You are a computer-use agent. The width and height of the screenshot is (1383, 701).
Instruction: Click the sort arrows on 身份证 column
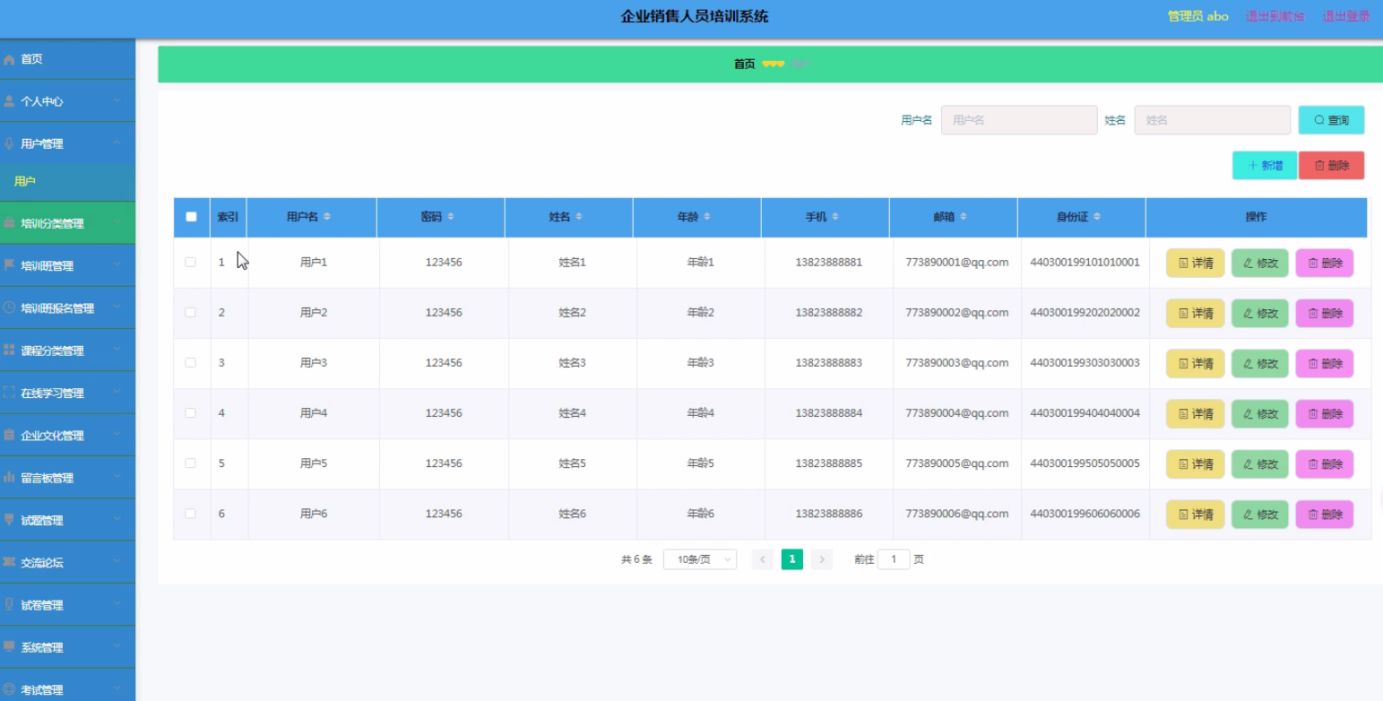1096,217
